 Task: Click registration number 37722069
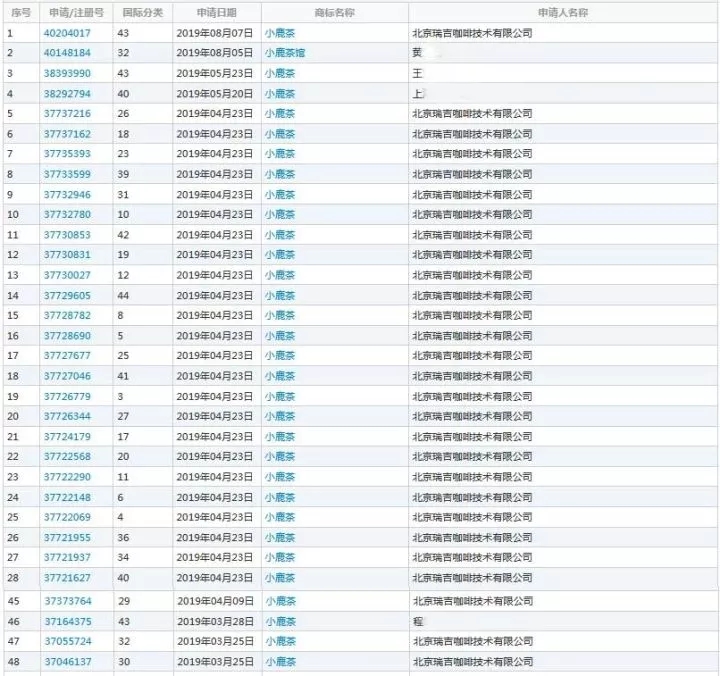click(67, 517)
